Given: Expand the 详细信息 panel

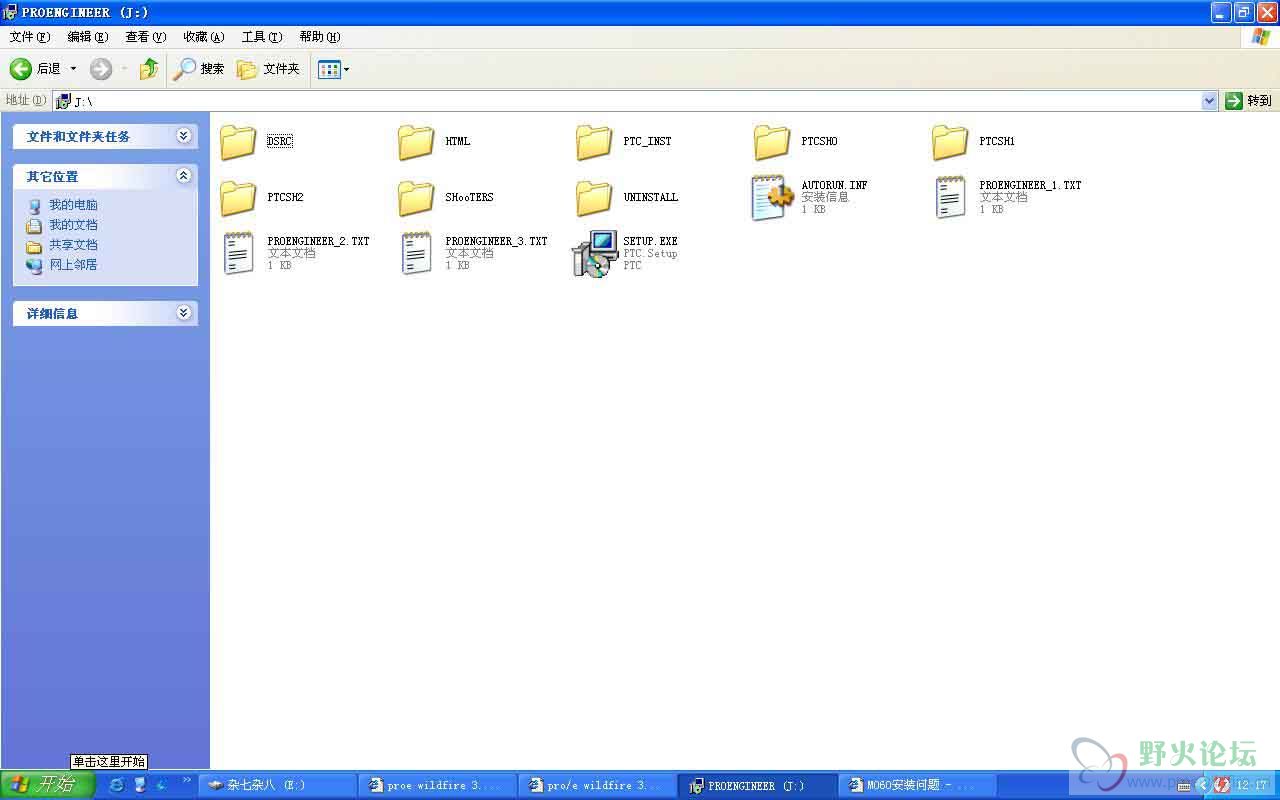Looking at the screenshot, I should (183, 313).
